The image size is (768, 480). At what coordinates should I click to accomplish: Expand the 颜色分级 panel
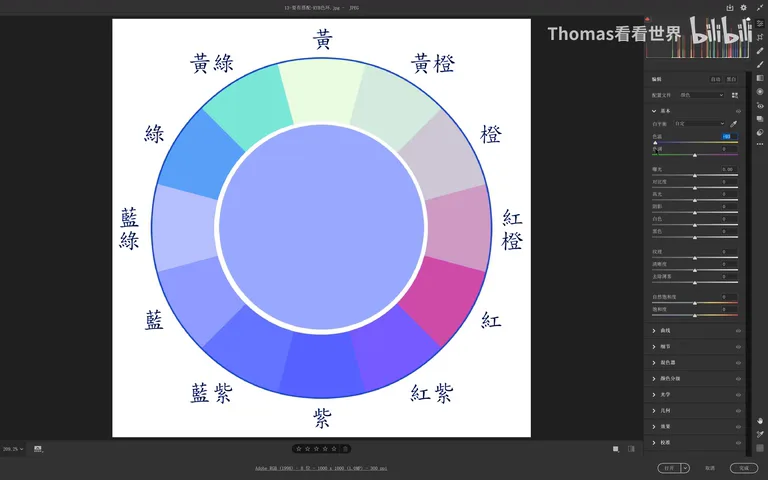coord(654,379)
